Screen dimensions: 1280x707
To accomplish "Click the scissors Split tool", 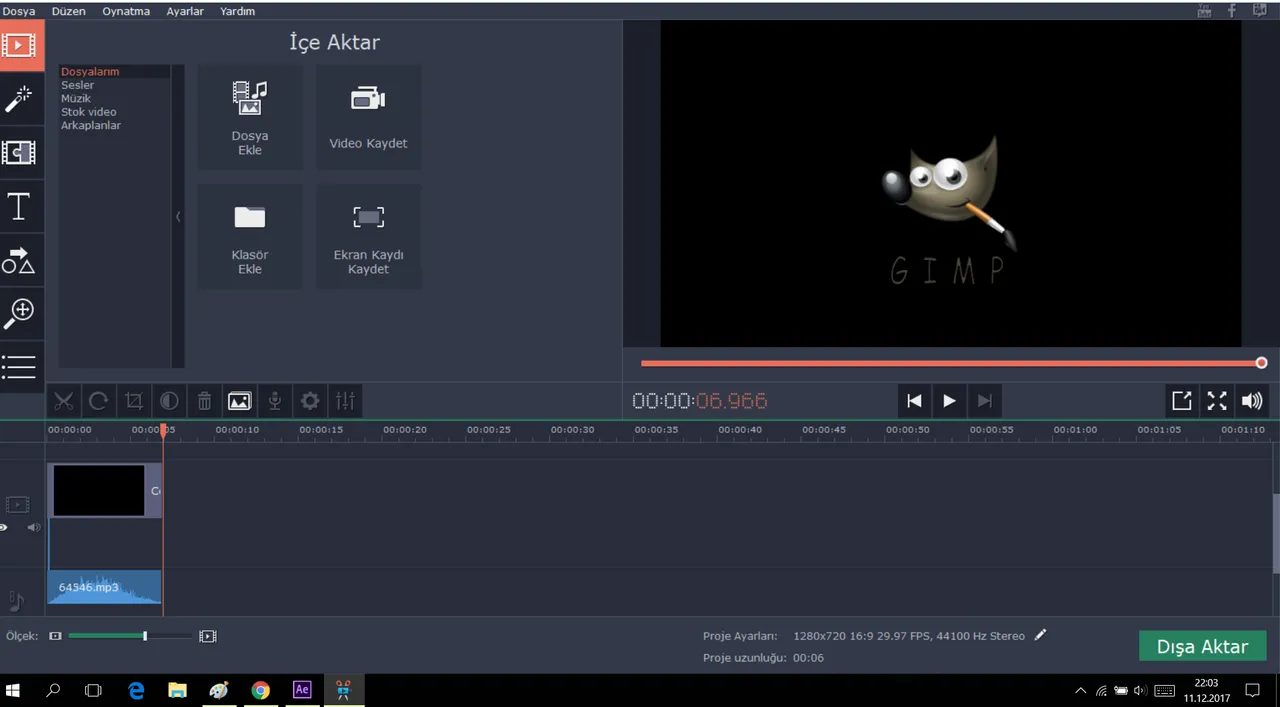I will pos(64,401).
